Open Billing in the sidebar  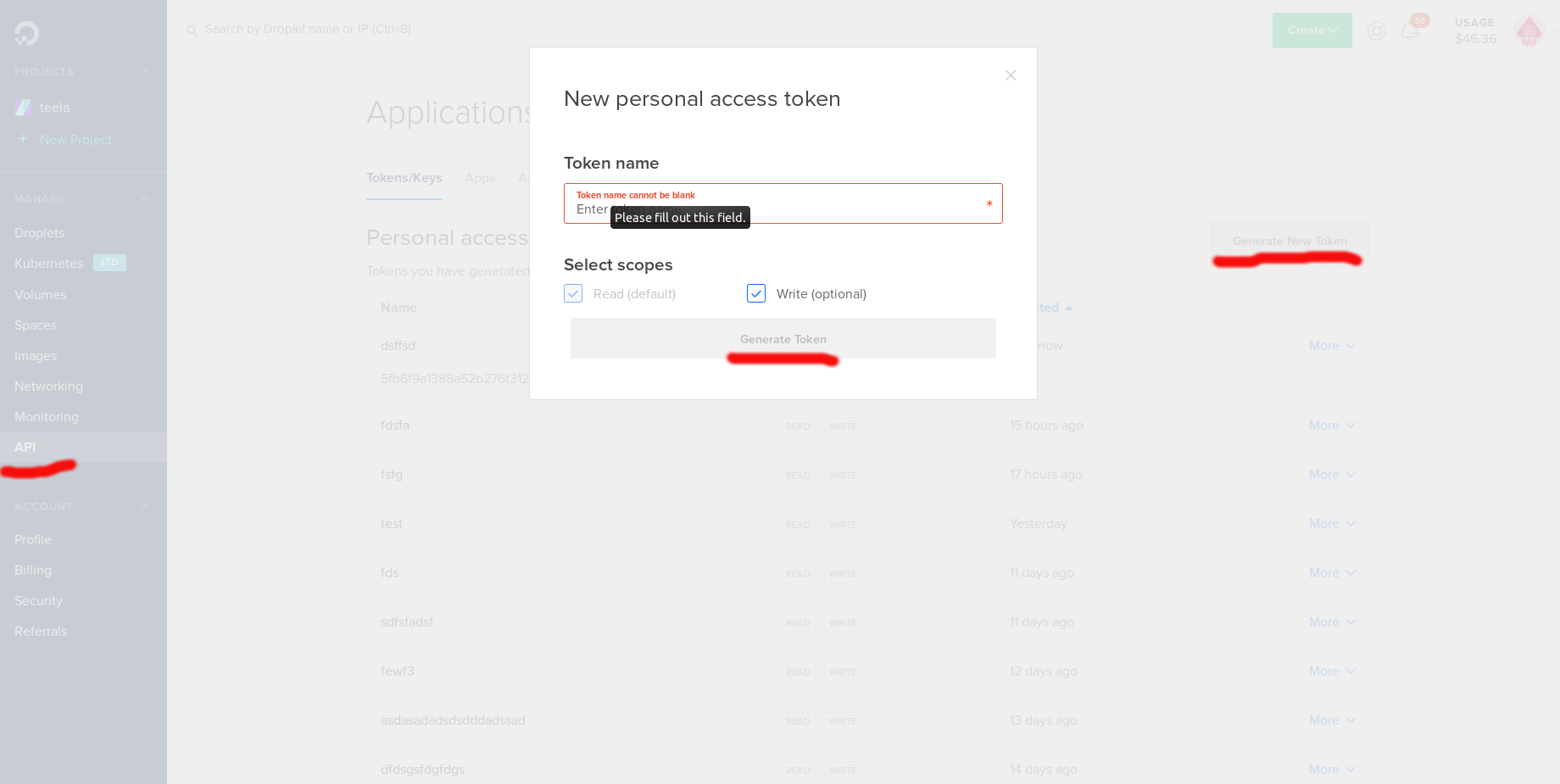tap(33, 570)
